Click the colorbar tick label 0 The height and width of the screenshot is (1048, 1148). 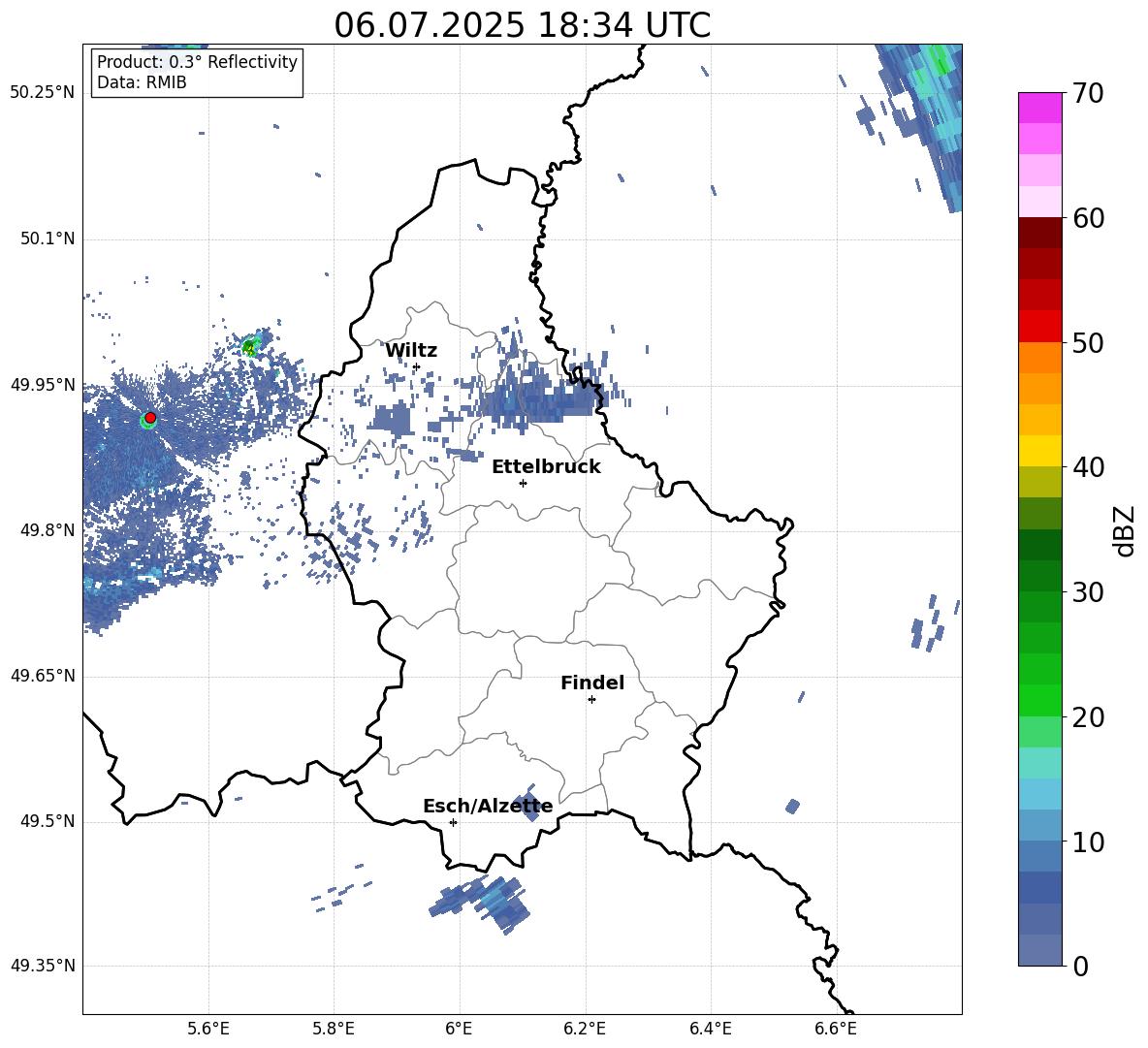1080,966
